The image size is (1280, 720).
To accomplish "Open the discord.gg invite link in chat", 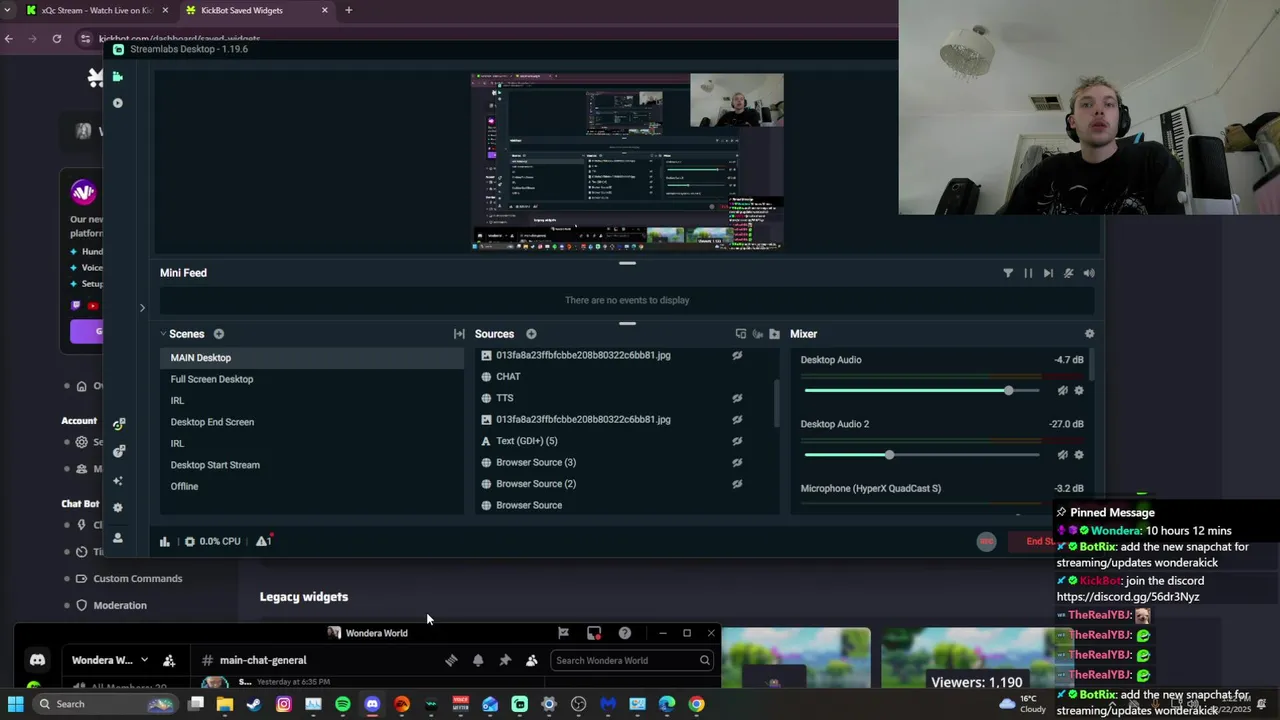I will (x=1128, y=597).
